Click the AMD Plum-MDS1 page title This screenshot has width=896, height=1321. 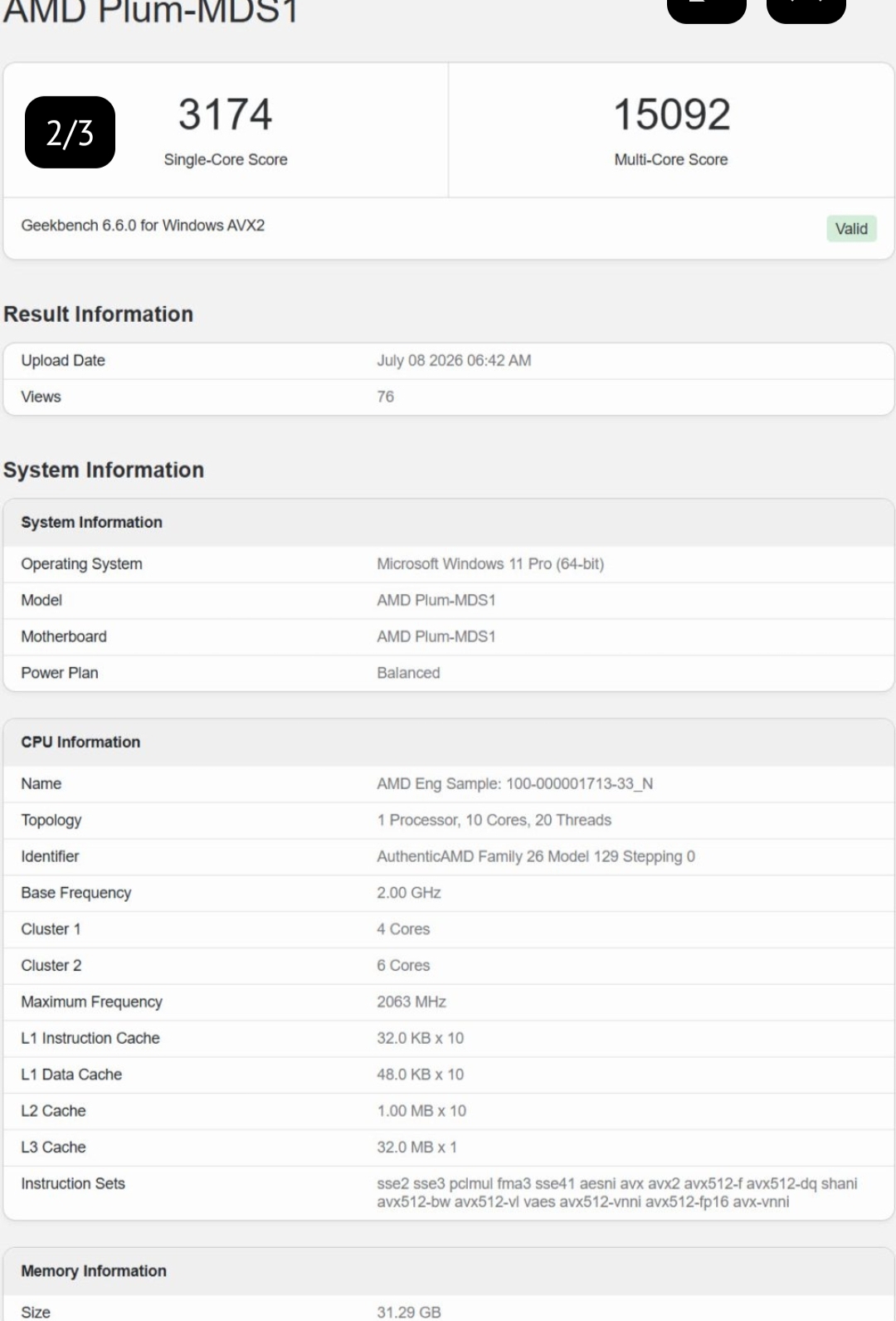150,12
